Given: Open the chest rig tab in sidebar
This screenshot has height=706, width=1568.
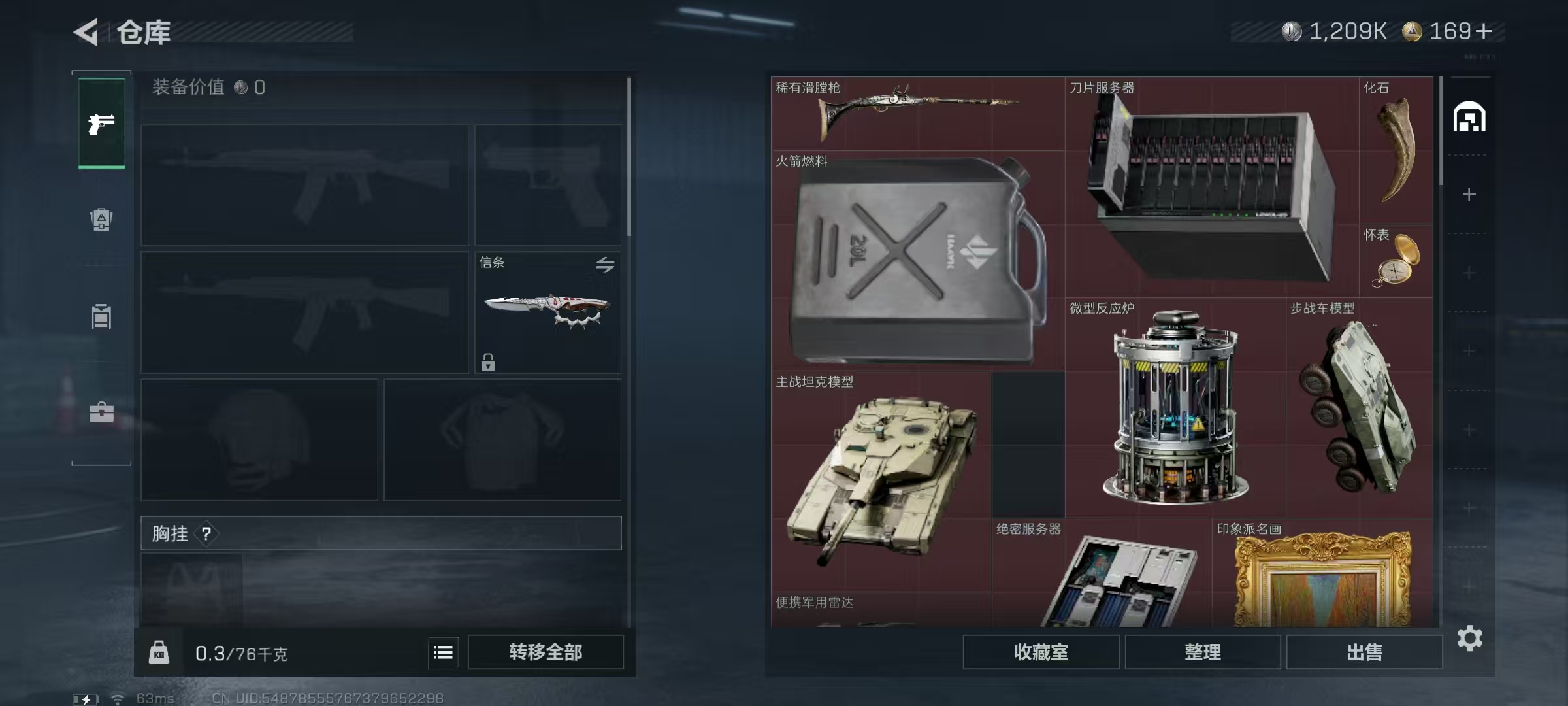Looking at the screenshot, I should click(x=101, y=316).
